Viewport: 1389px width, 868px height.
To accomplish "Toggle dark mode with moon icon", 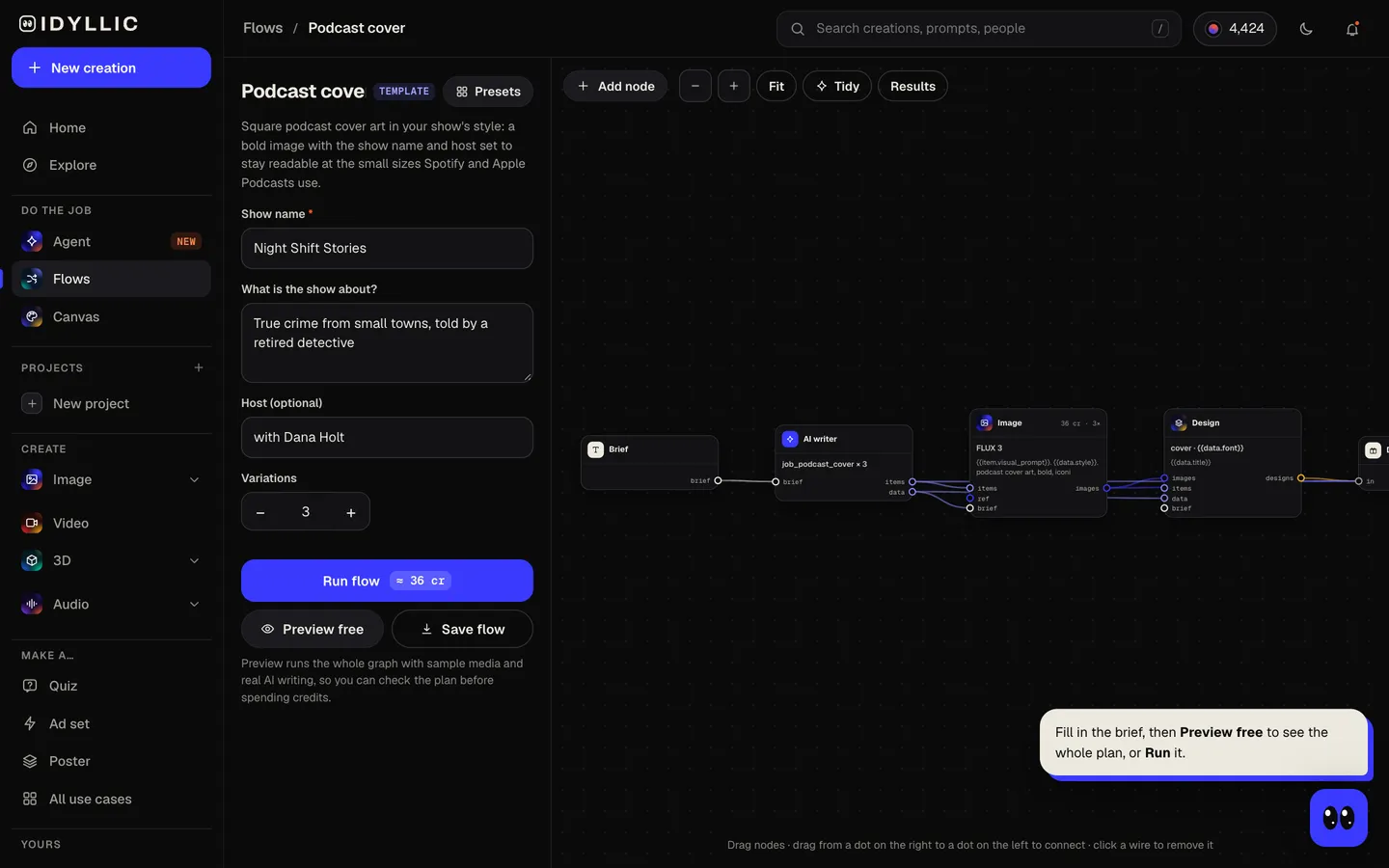I will click(x=1306, y=29).
